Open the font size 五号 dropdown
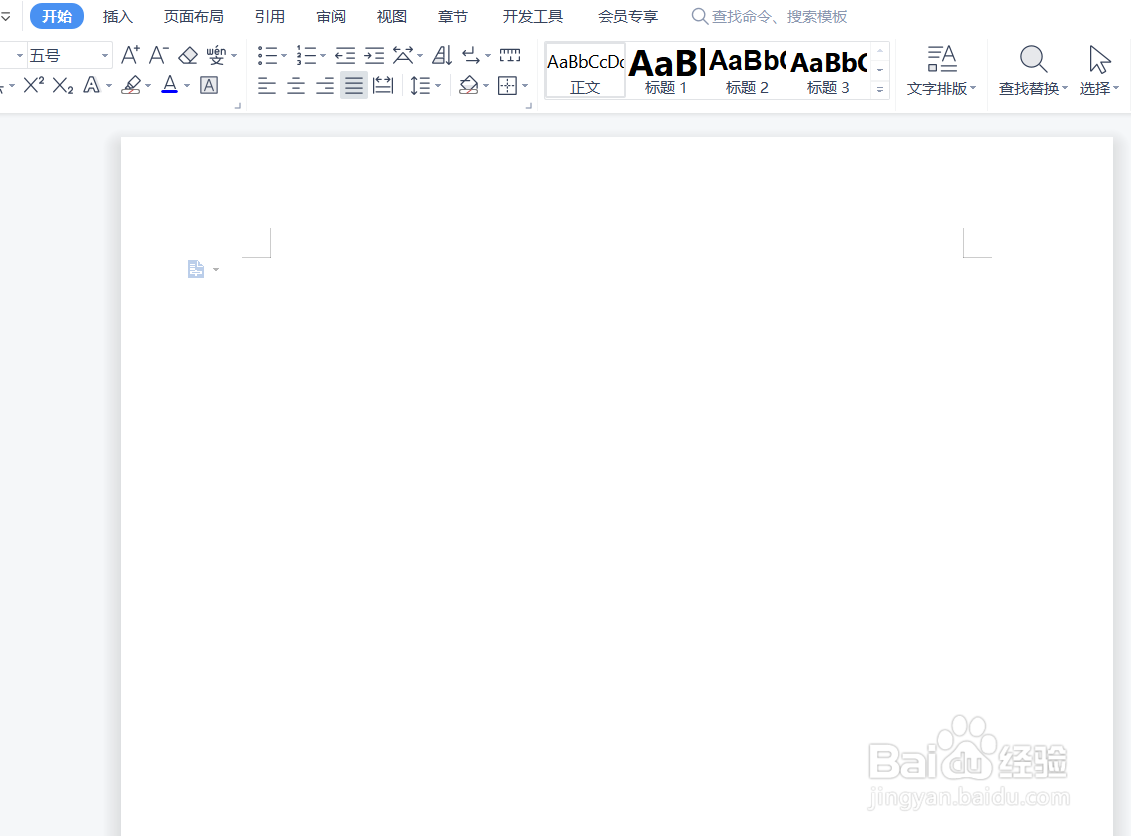 pos(105,56)
